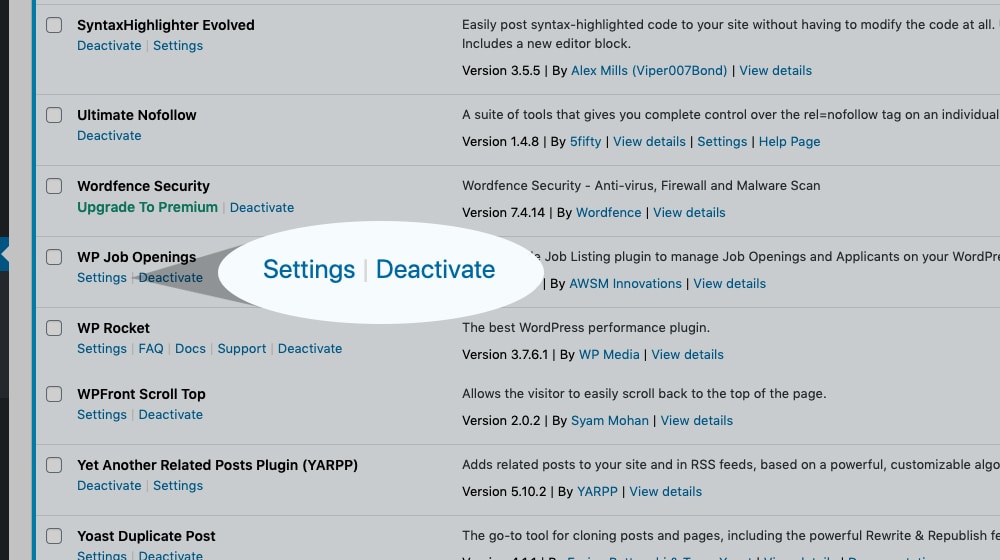Deactivate the Ultimate Nofollow plugin
The image size is (1000, 560).
click(109, 135)
